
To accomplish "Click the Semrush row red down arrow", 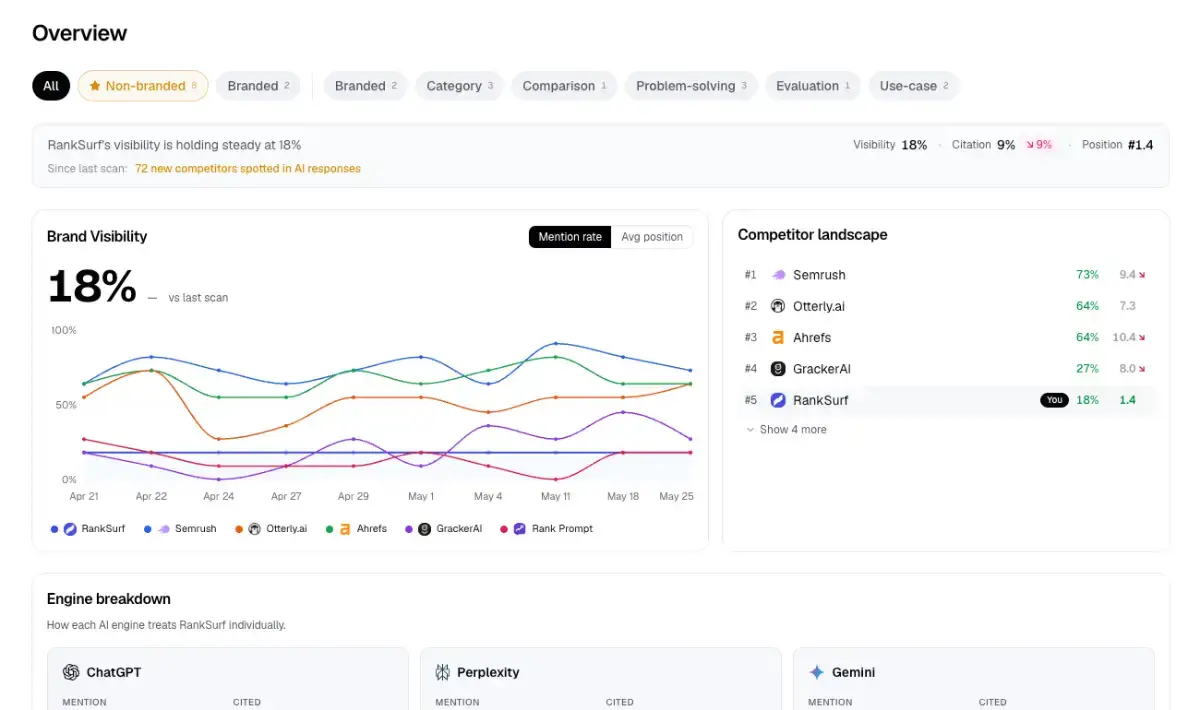I will pos(1142,275).
